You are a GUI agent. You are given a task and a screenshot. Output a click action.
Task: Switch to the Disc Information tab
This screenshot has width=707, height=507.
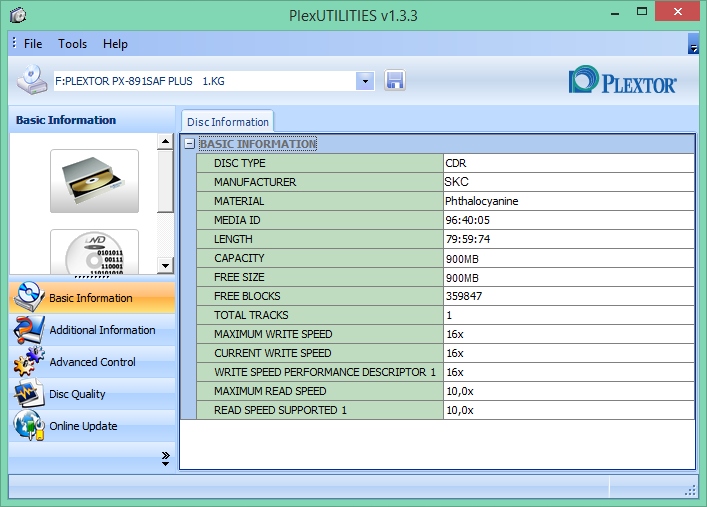228,122
